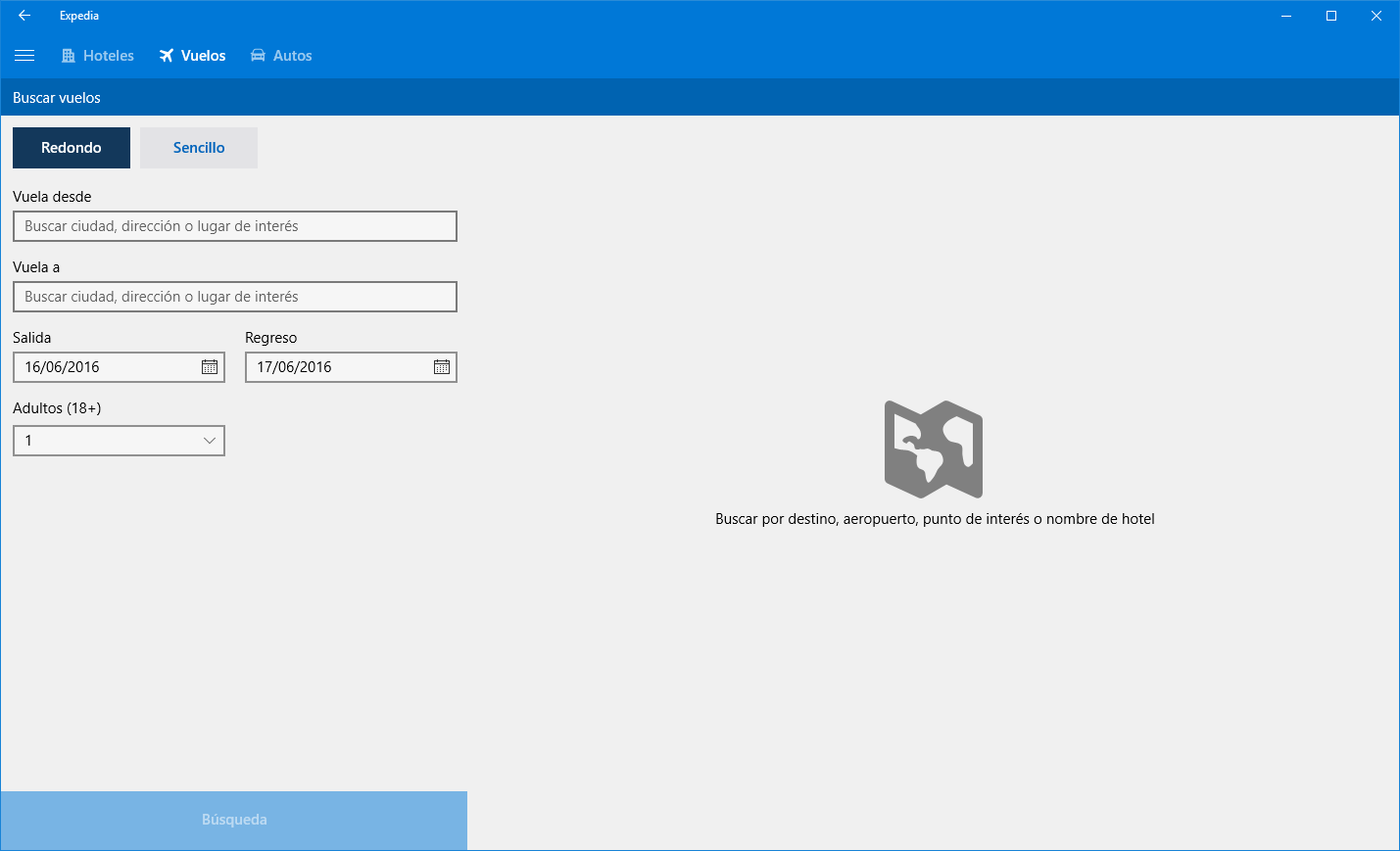The width and height of the screenshot is (1400, 851).
Task: Click the Vuela a search field
Action: (235, 297)
